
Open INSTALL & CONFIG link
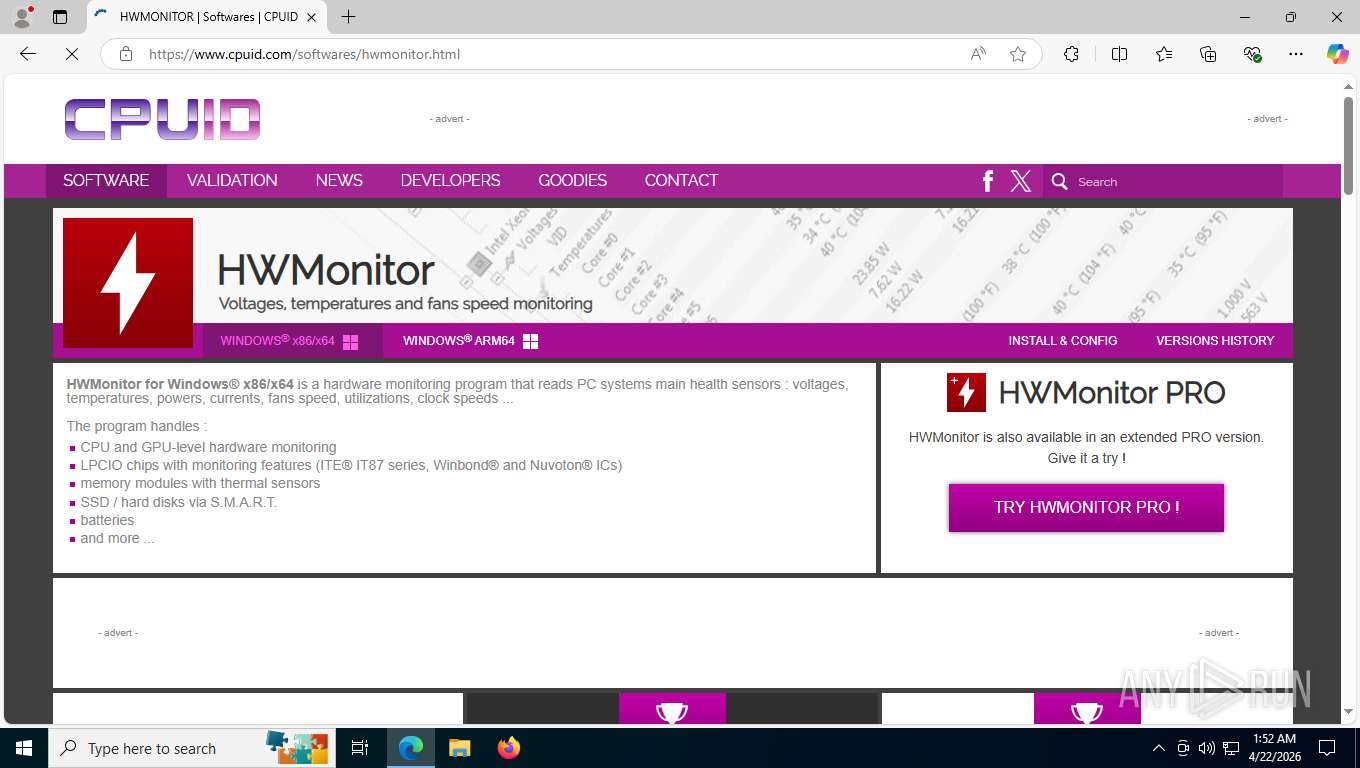(1062, 341)
